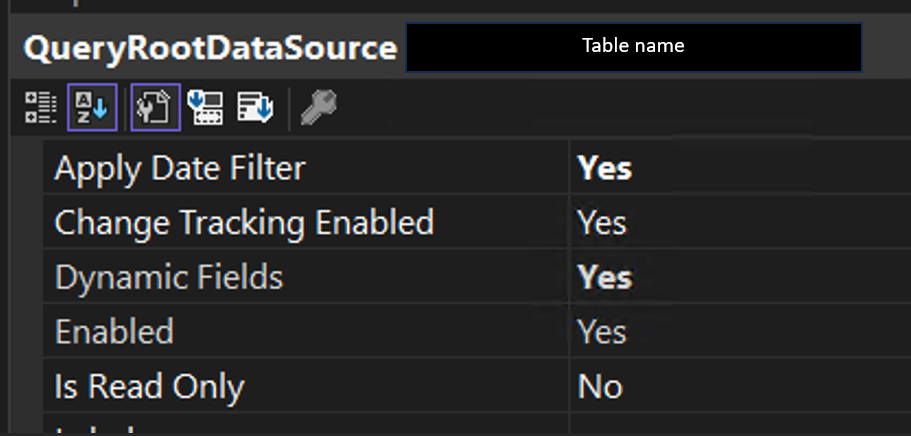
Task: Open the Apply Date Filter value dropdown
Action: click(740, 168)
